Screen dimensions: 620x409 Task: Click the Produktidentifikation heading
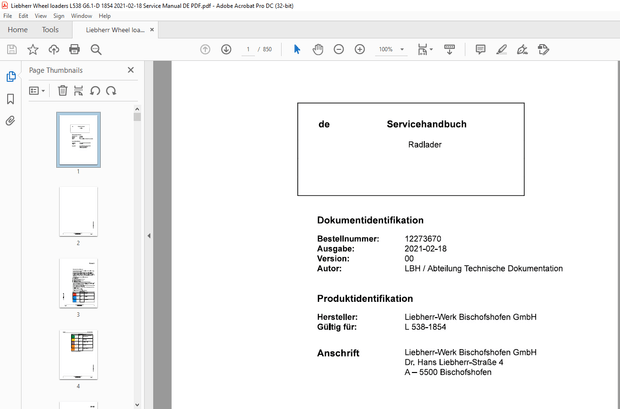click(365, 299)
